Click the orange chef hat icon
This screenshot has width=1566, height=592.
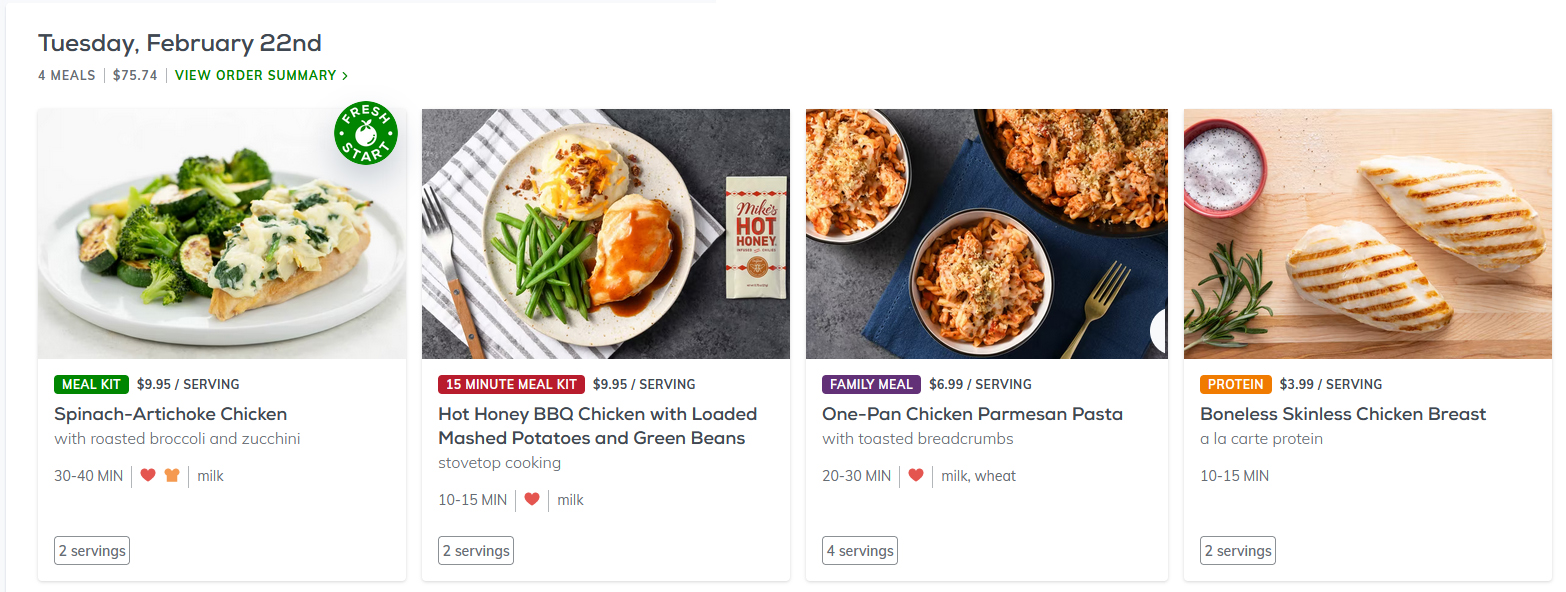[x=172, y=476]
